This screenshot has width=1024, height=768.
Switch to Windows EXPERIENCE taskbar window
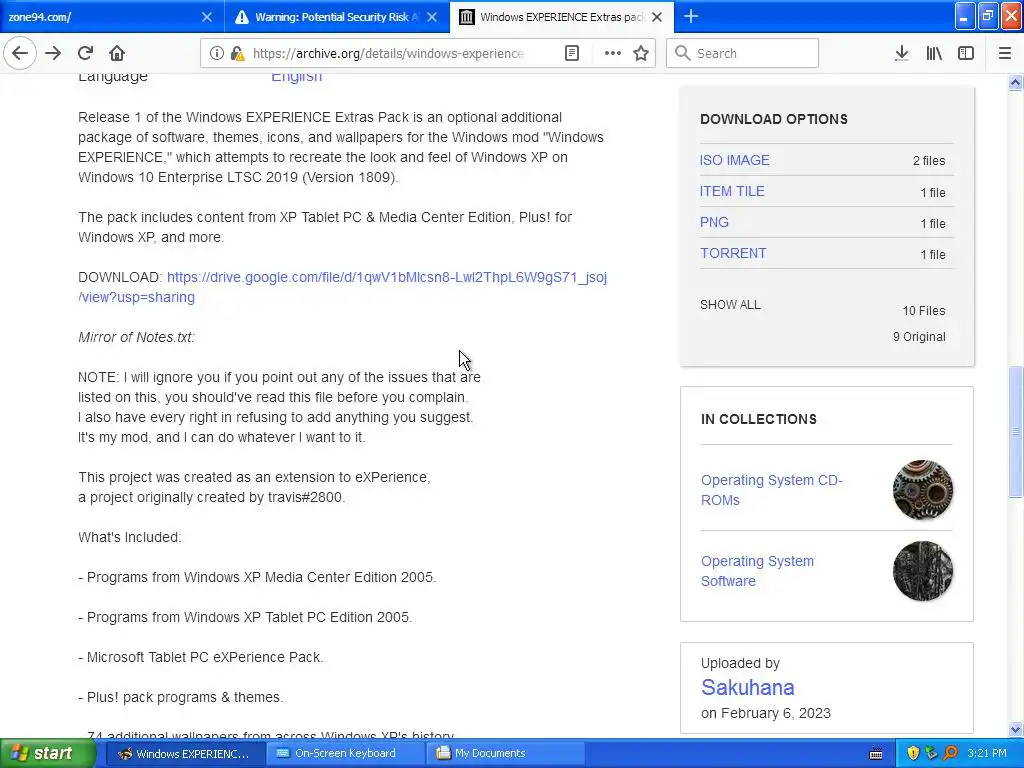tap(184, 753)
